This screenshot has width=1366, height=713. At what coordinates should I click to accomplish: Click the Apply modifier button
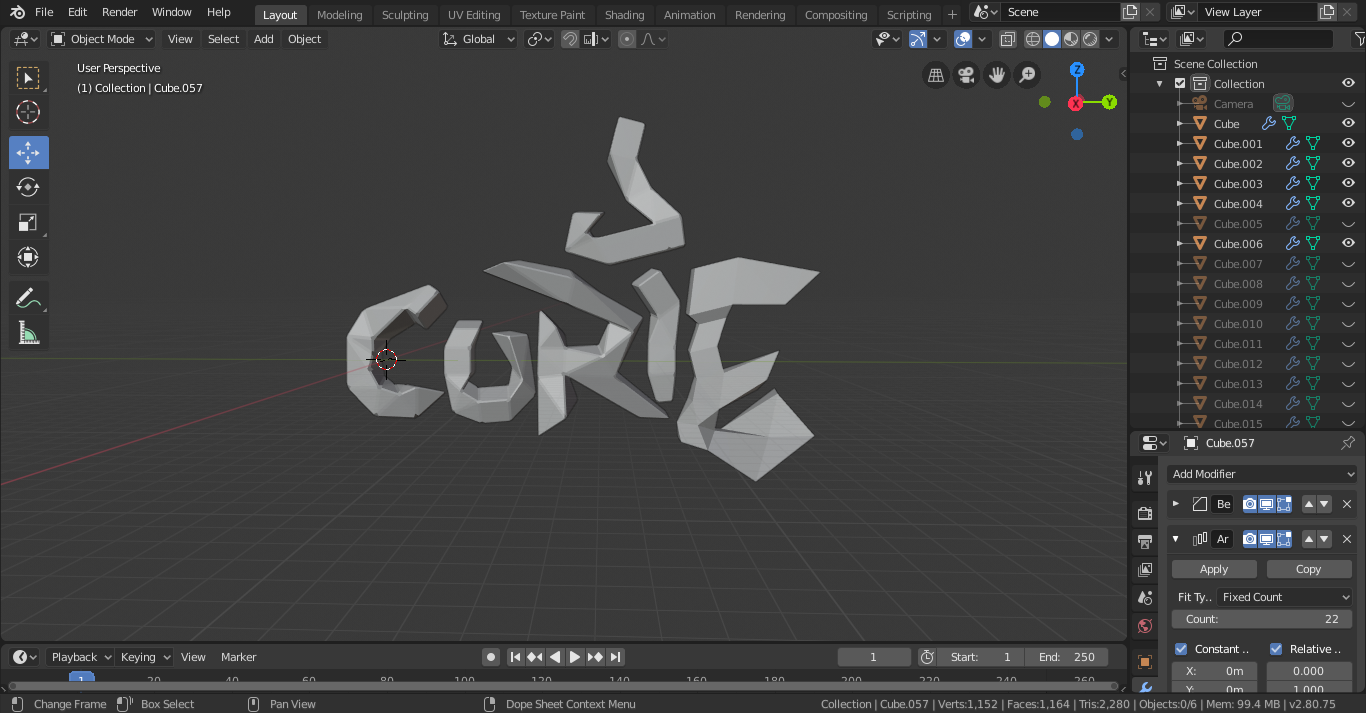(x=1214, y=569)
